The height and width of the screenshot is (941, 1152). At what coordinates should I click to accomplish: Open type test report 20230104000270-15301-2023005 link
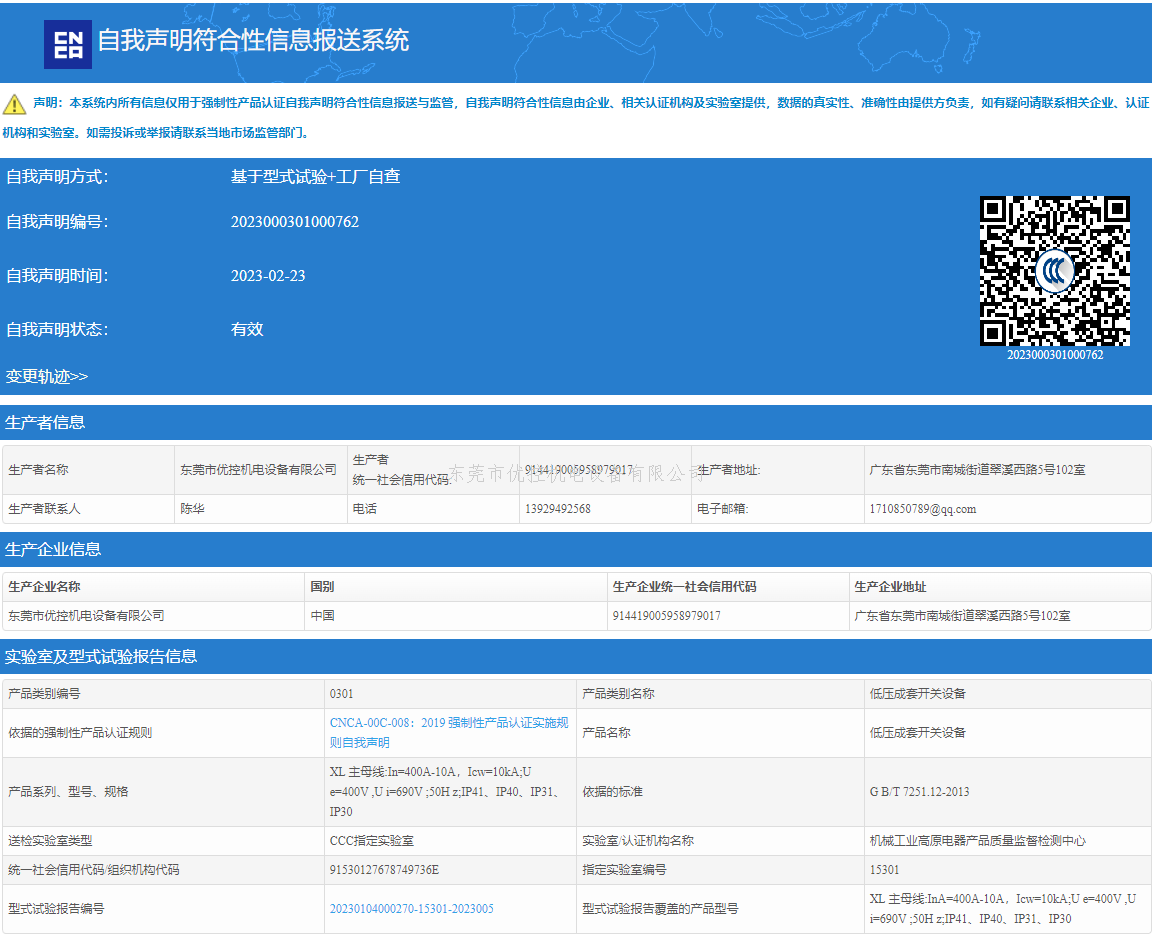[x=411, y=909]
